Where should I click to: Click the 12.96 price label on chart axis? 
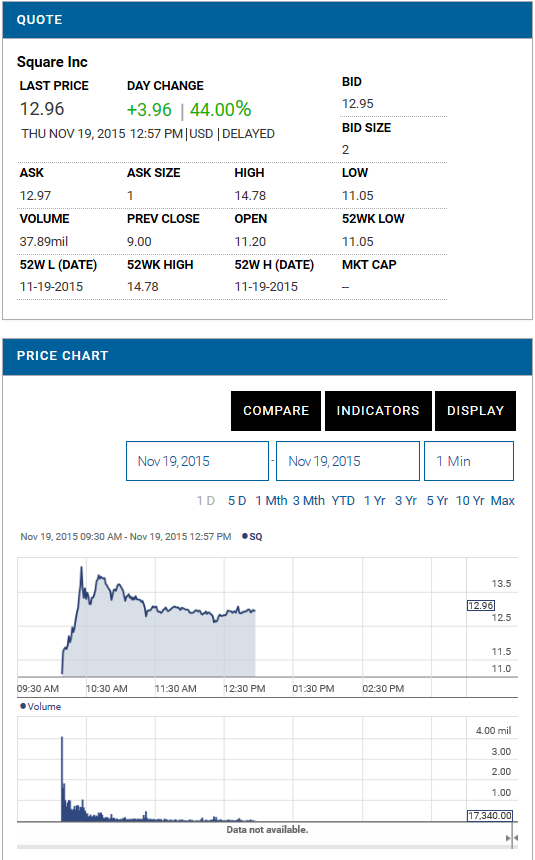pyautogui.click(x=481, y=606)
